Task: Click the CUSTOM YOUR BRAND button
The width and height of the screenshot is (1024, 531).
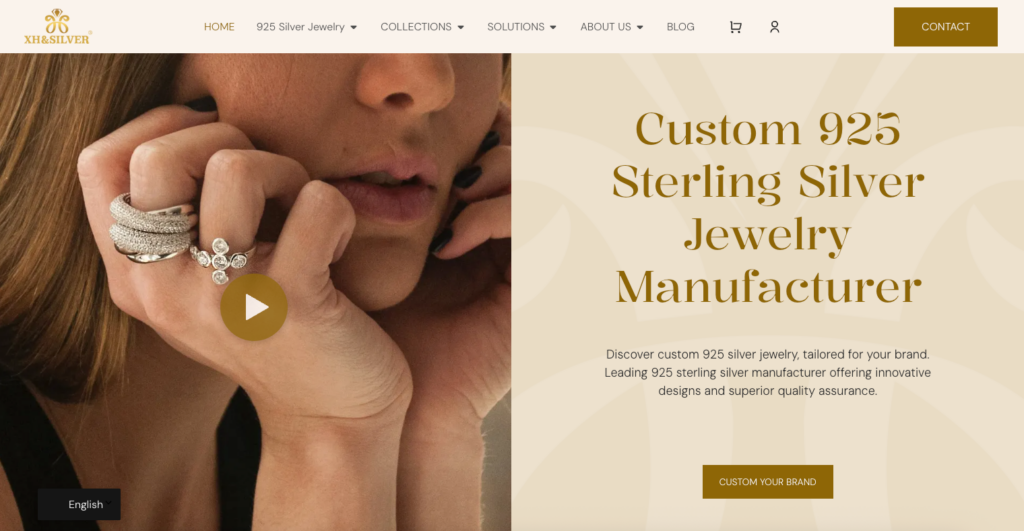Action: (x=768, y=482)
